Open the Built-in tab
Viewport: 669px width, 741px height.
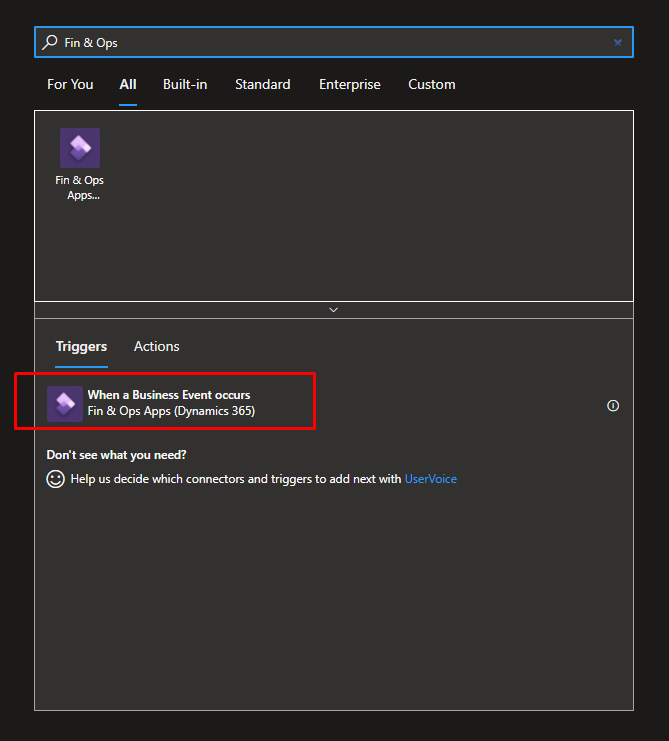(185, 85)
